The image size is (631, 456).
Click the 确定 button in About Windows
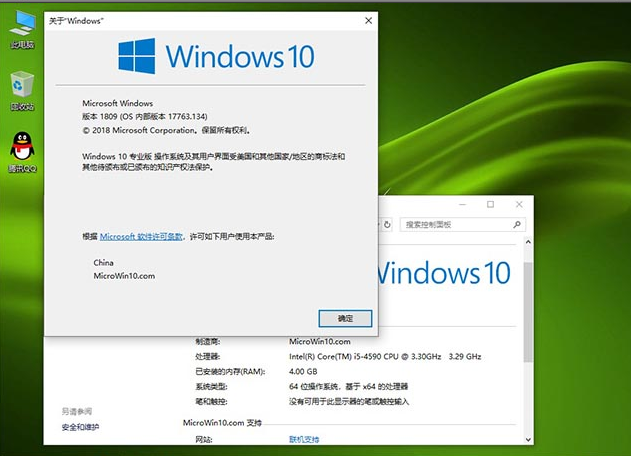pos(345,318)
